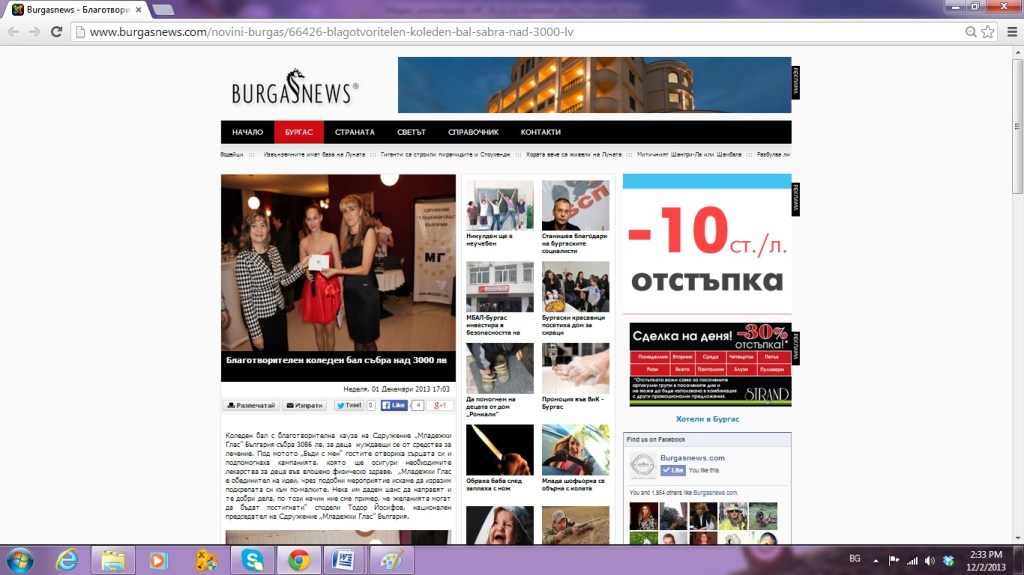
Task: Select СПРАВОЧНИК in the navigation bar
Action: (474, 132)
